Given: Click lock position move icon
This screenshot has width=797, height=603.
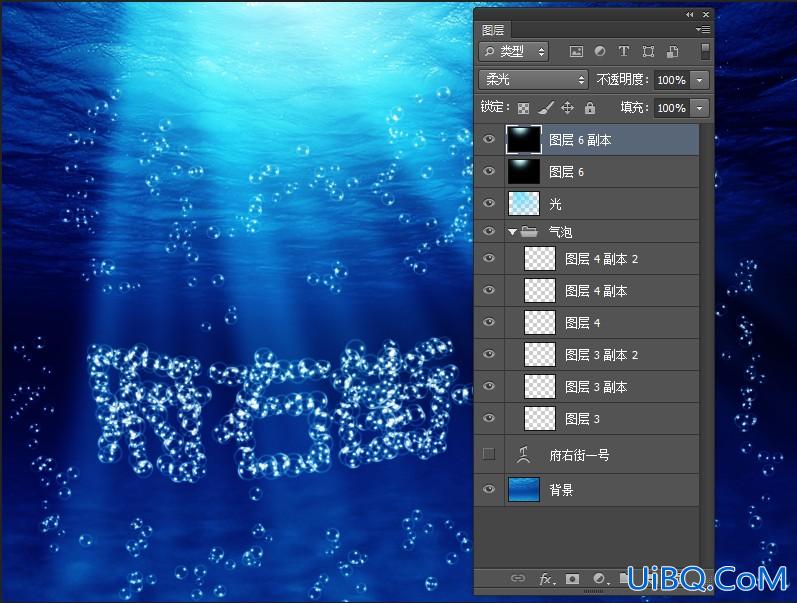Looking at the screenshot, I should 567,108.
